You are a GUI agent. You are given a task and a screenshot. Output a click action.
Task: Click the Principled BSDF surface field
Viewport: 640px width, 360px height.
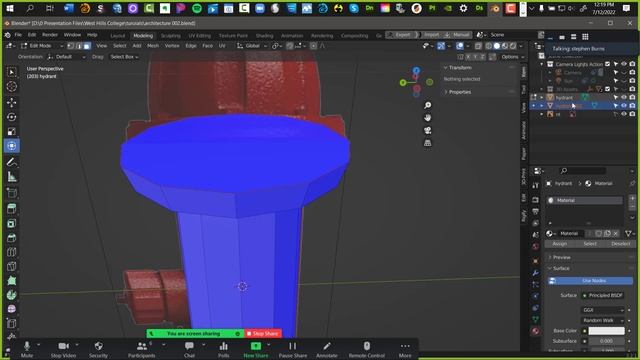point(603,296)
